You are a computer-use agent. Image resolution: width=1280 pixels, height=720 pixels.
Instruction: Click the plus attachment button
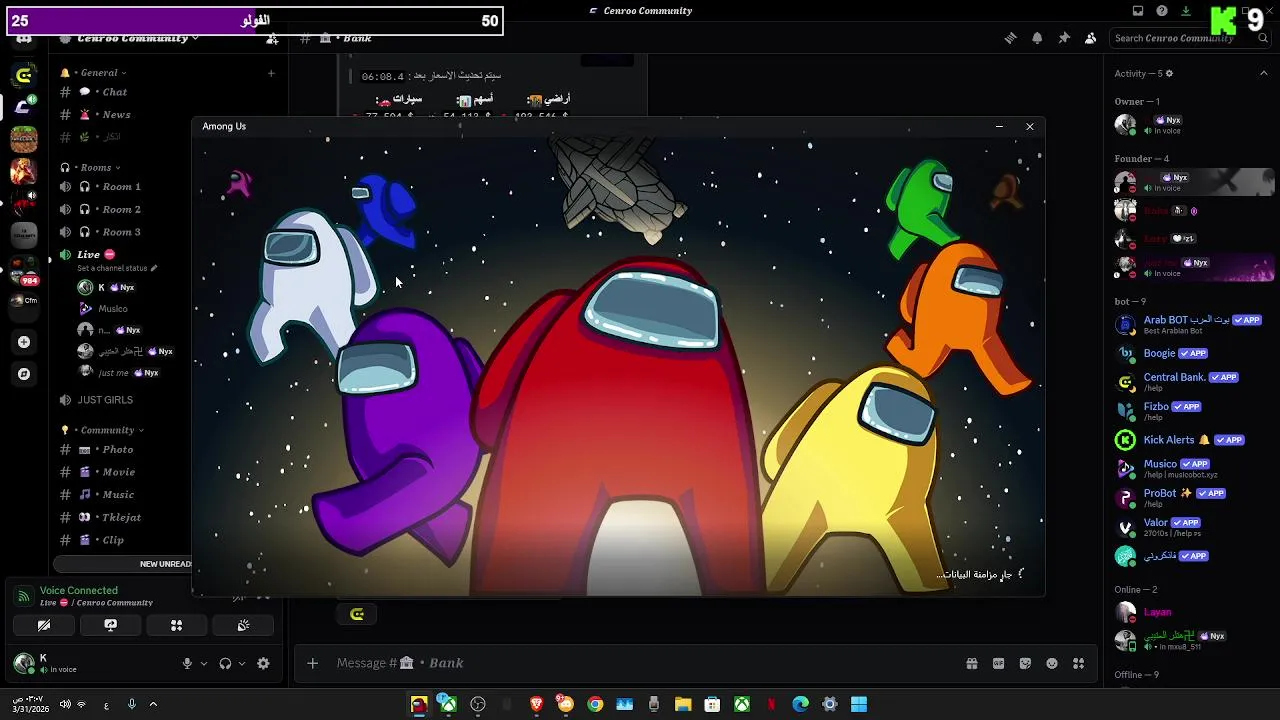coord(312,663)
